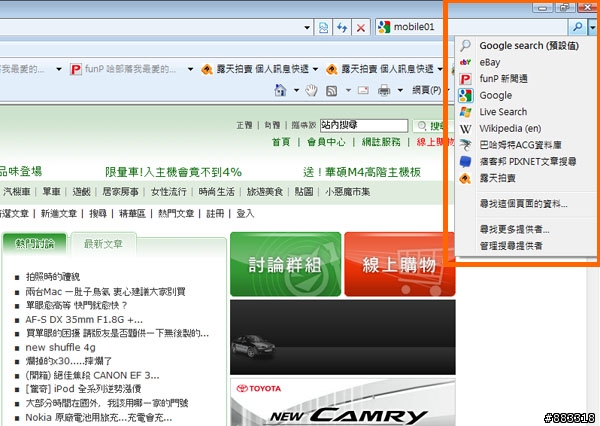Click the Home icon in command bar
The height and width of the screenshot is (426, 600).
(280, 90)
